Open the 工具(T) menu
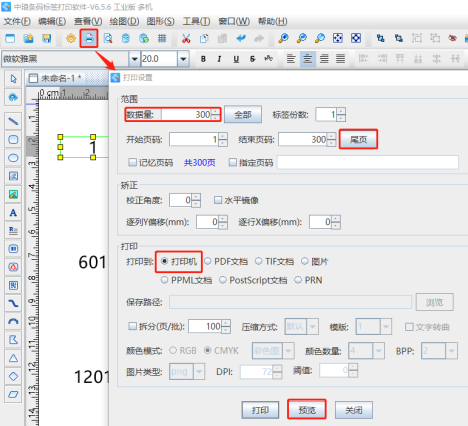 coord(196,22)
